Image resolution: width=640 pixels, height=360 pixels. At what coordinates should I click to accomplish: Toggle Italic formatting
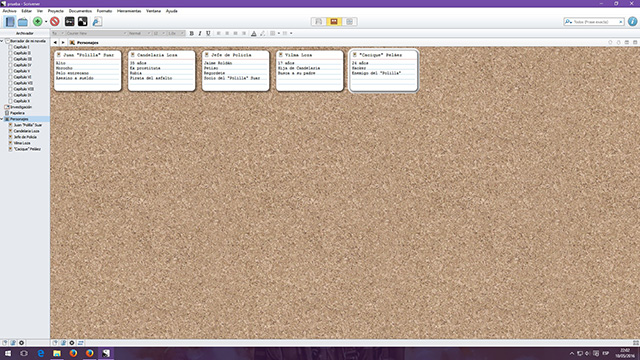[200, 33]
